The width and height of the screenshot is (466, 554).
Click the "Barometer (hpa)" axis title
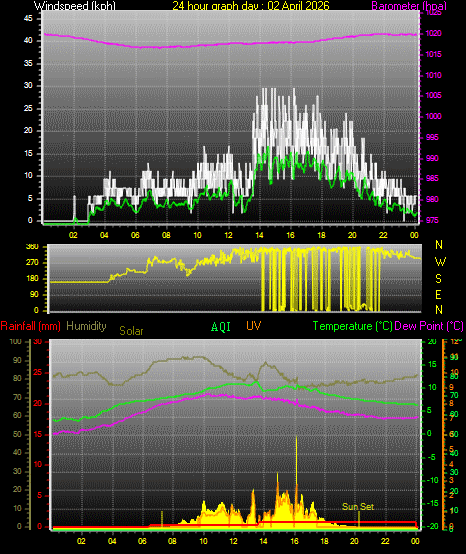409,6
